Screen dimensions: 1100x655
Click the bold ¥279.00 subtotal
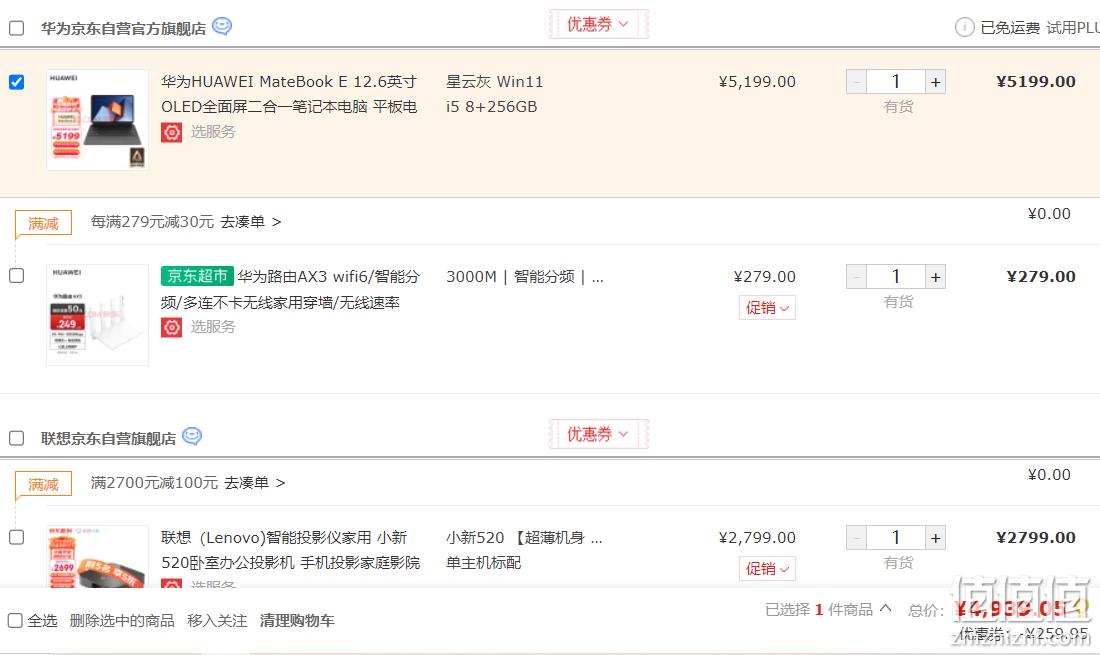pyautogui.click(x=1041, y=277)
